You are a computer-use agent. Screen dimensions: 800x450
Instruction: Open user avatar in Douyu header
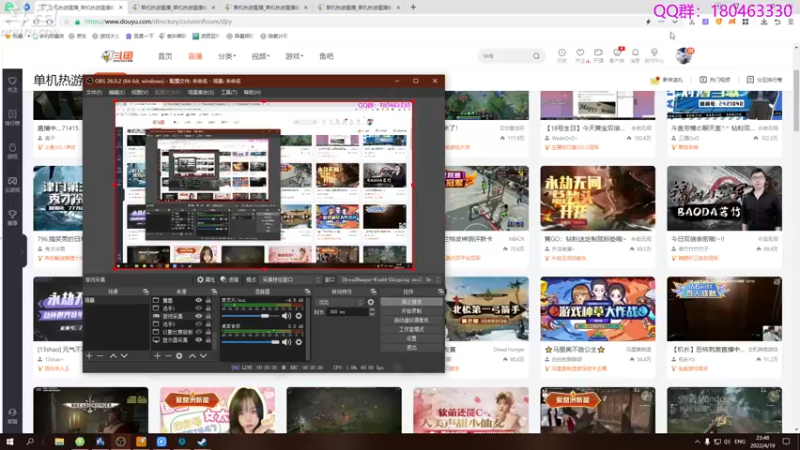[x=683, y=56]
